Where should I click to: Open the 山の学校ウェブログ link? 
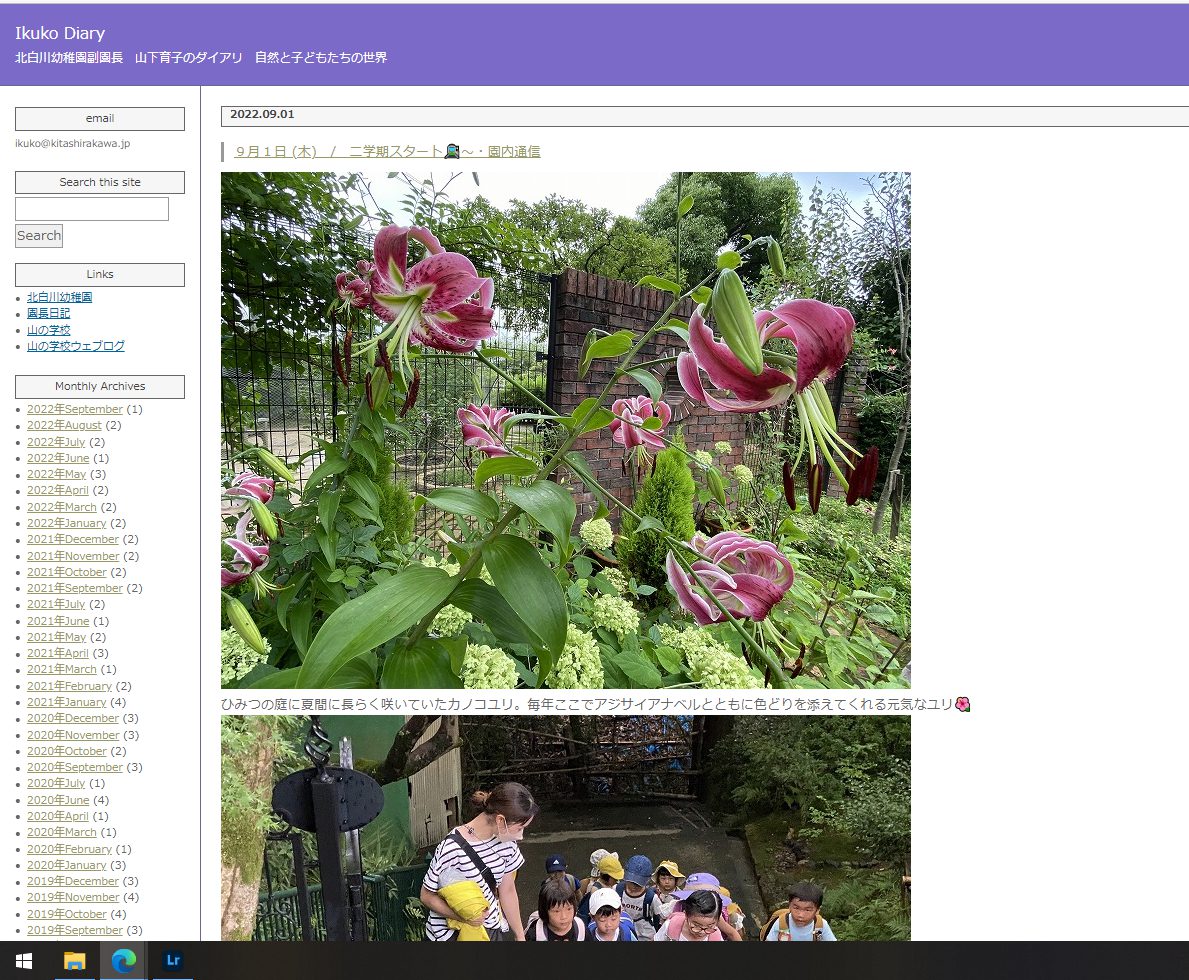76,346
